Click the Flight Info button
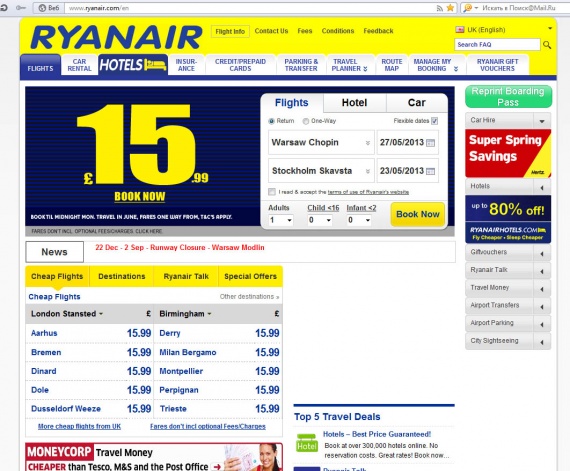 [230, 32]
